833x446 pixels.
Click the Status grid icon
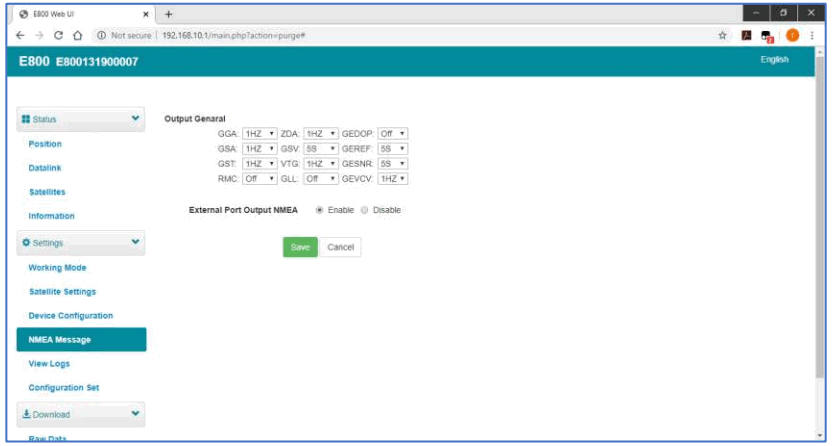click(26, 119)
